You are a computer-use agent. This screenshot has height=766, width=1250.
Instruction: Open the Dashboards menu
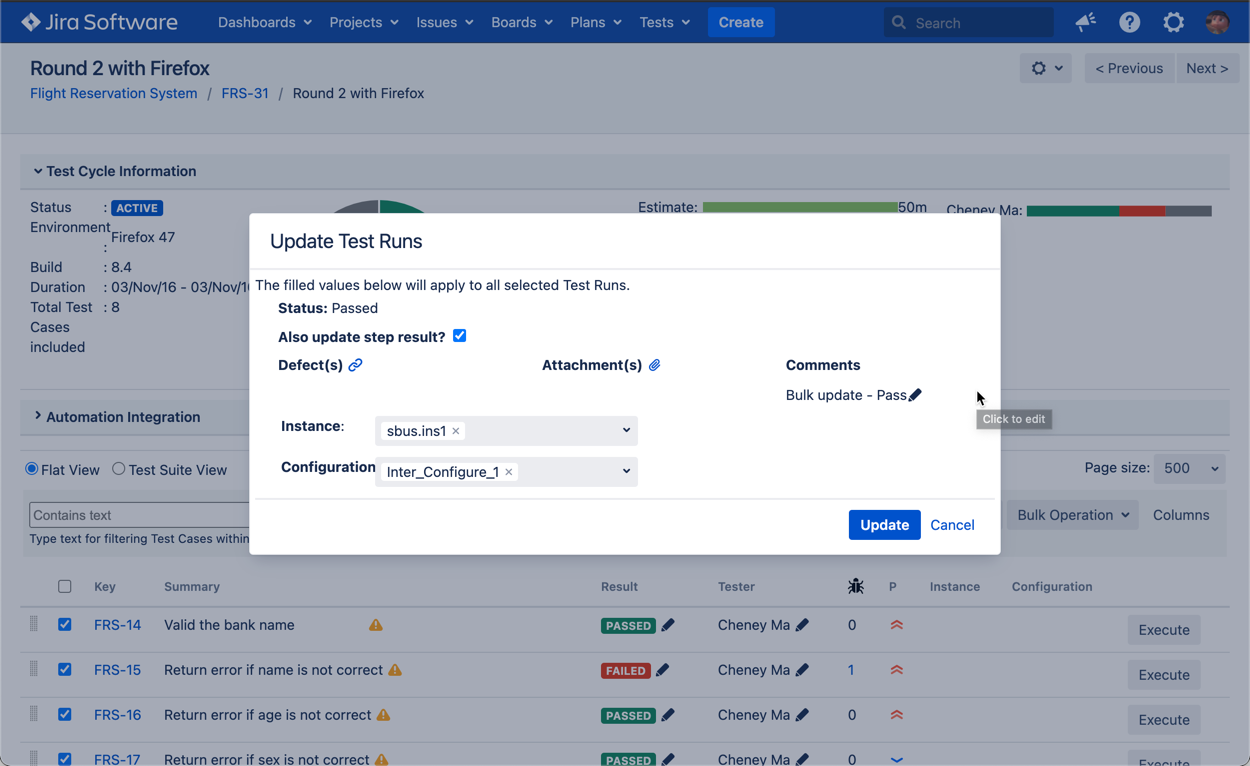coord(264,22)
